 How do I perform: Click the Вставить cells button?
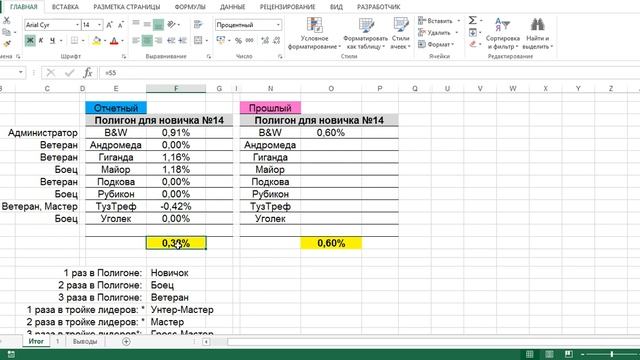pyautogui.click(x=439, y=20)
